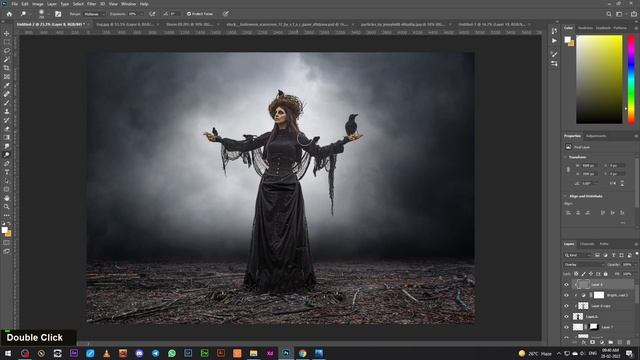Viewport: 640px width, 360px height.
Task: Hide Layer 7 eye icon
Action: point(566,327)
